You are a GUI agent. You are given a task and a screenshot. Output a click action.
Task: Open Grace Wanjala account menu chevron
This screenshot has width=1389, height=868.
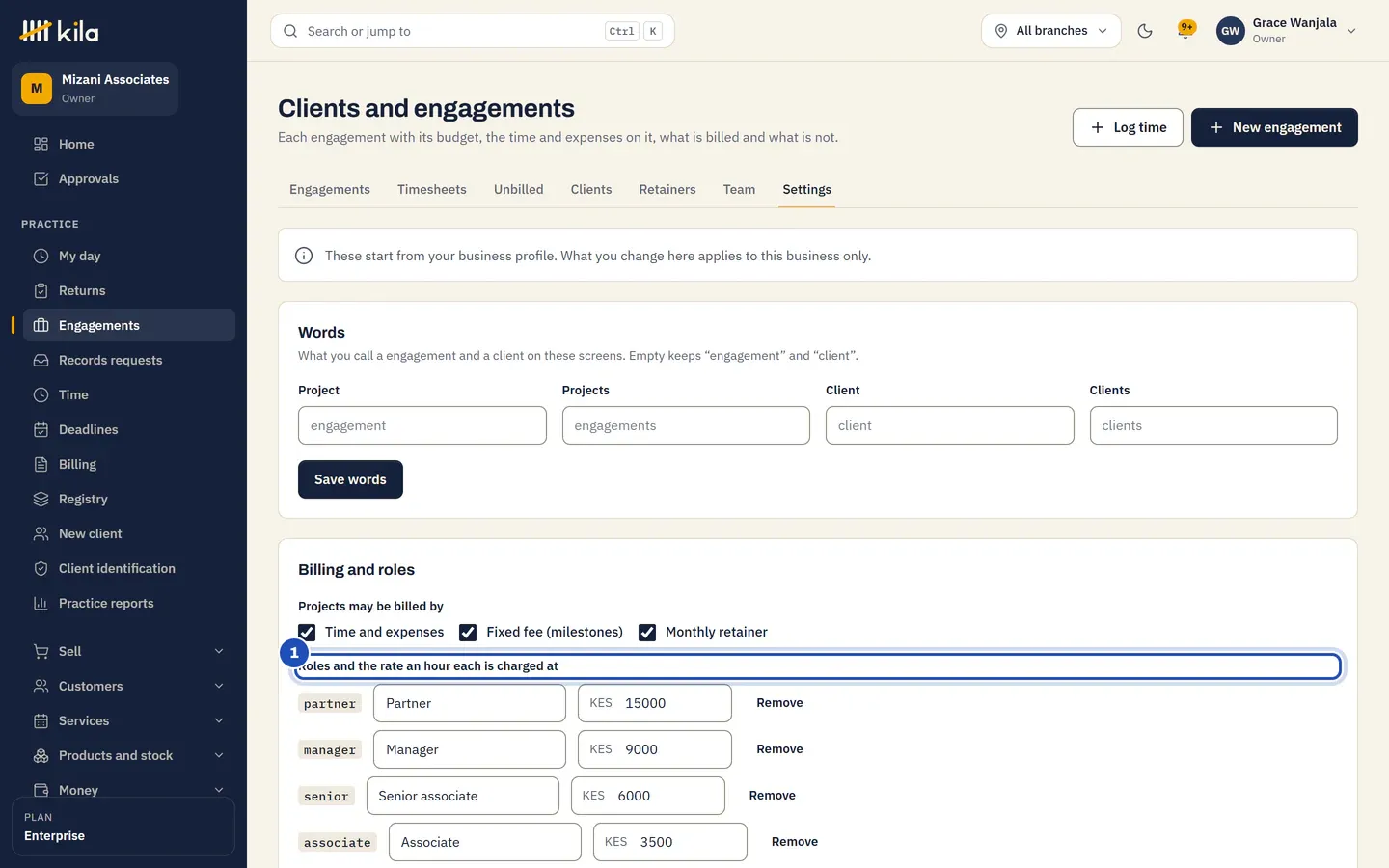pos(1351,31)
